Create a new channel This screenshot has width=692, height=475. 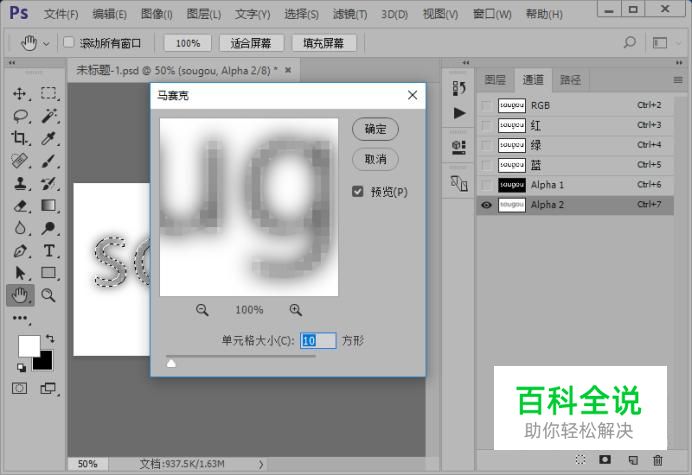pos(633,460)
